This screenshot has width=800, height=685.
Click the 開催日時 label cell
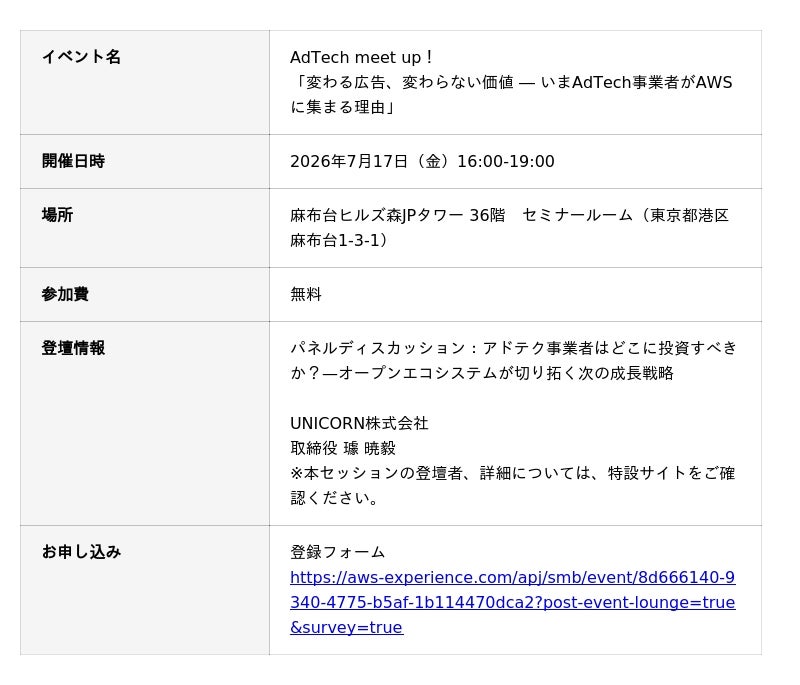[145, 162]
